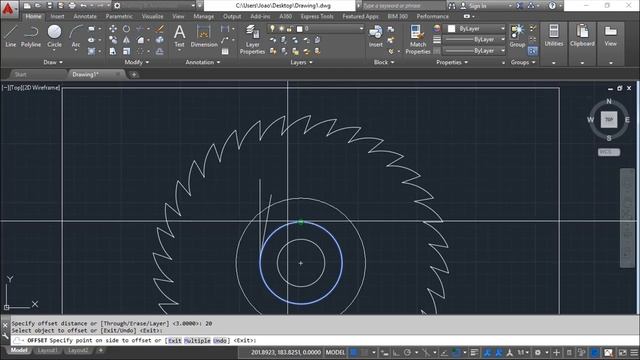Viewport: 640px width, 360px height.
Task: Select the Circle tool
Action: coord(54,36)
